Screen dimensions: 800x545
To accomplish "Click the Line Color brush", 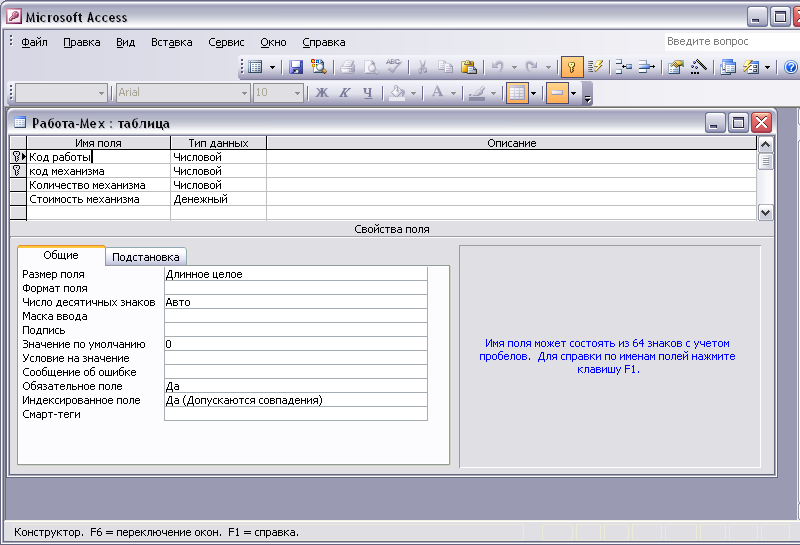I will (477, 93).
